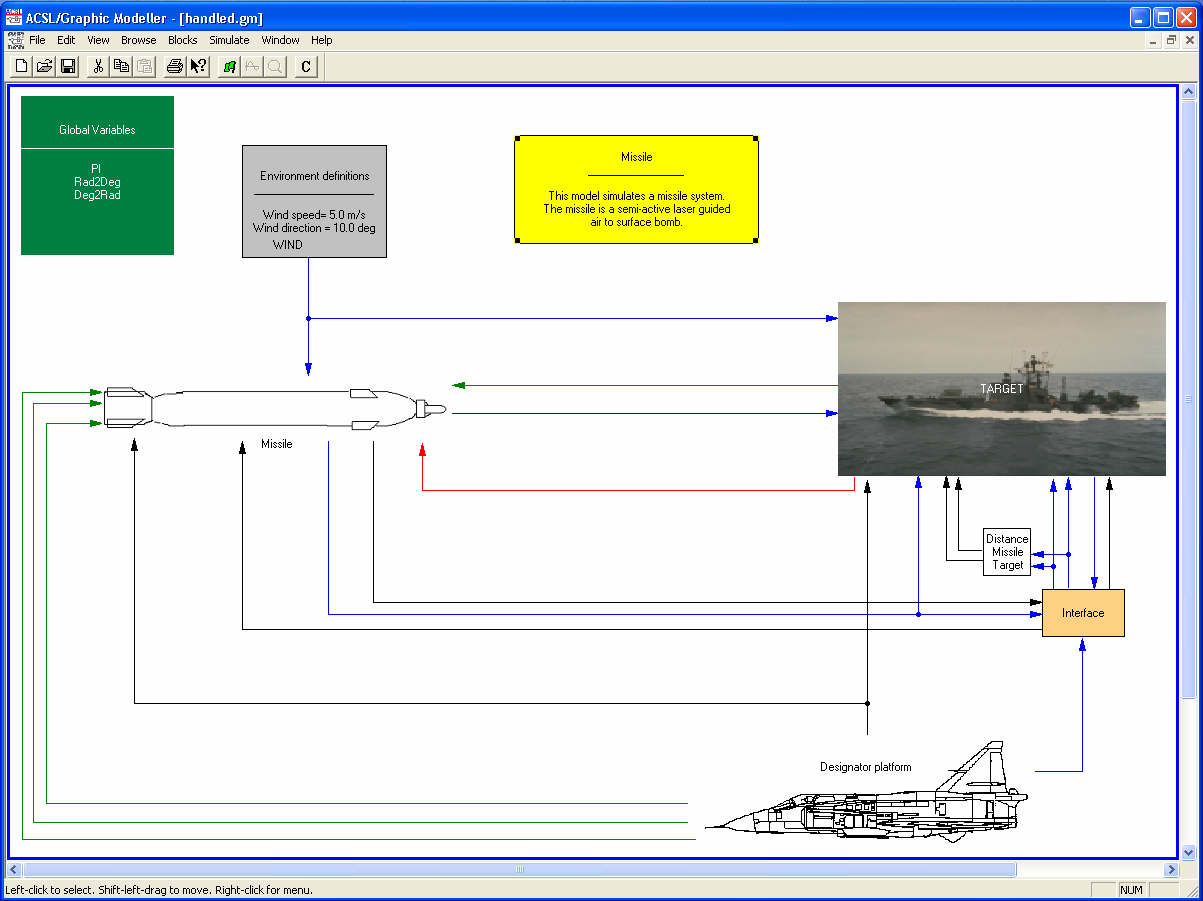Click the horizontal scrollbar right arrow
This screenshot has width=1203, height=901.
pos(1171,869)
